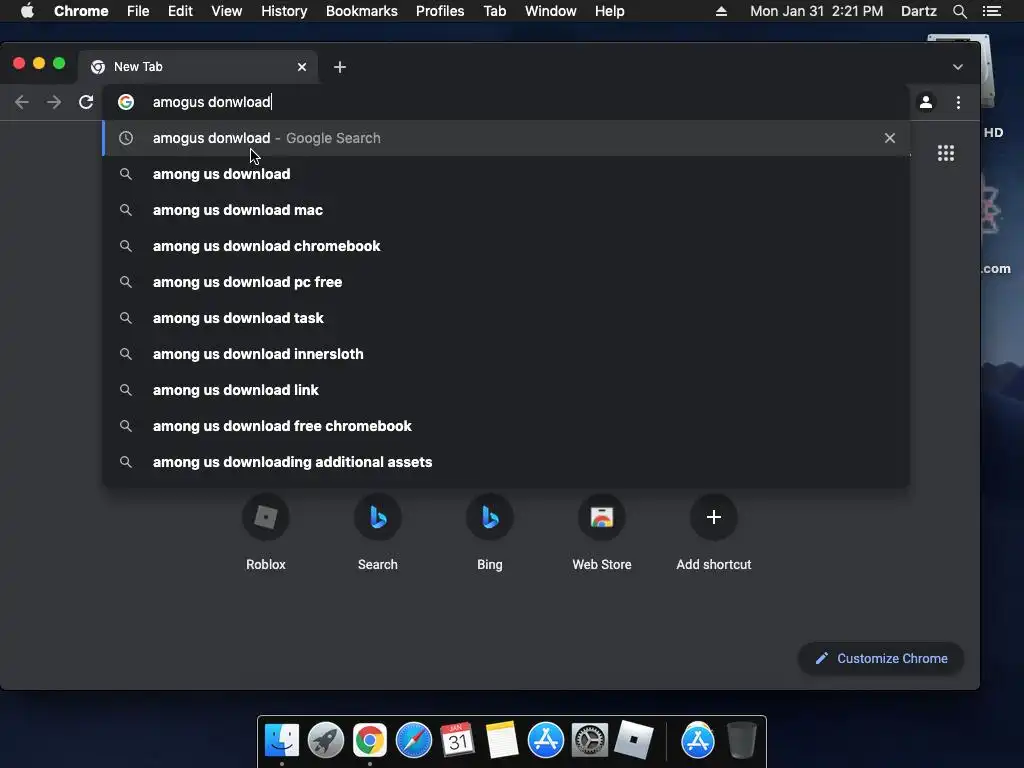Choose suggestion among us download mac
Image resolution: width=1024 pixels, height=768 pixels.
coord(506,210)
